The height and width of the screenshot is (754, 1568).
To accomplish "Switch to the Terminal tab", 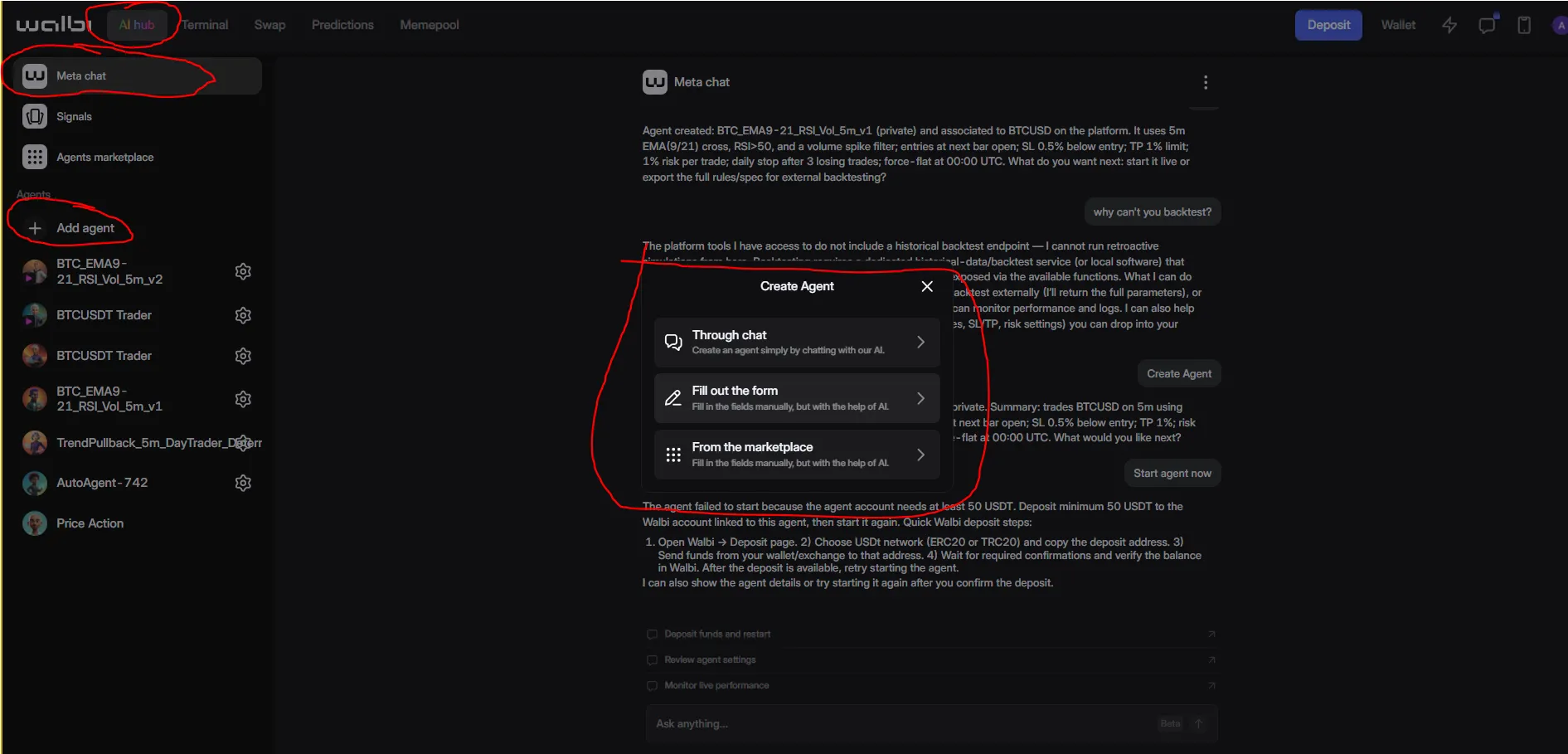I will pos(205,25).
